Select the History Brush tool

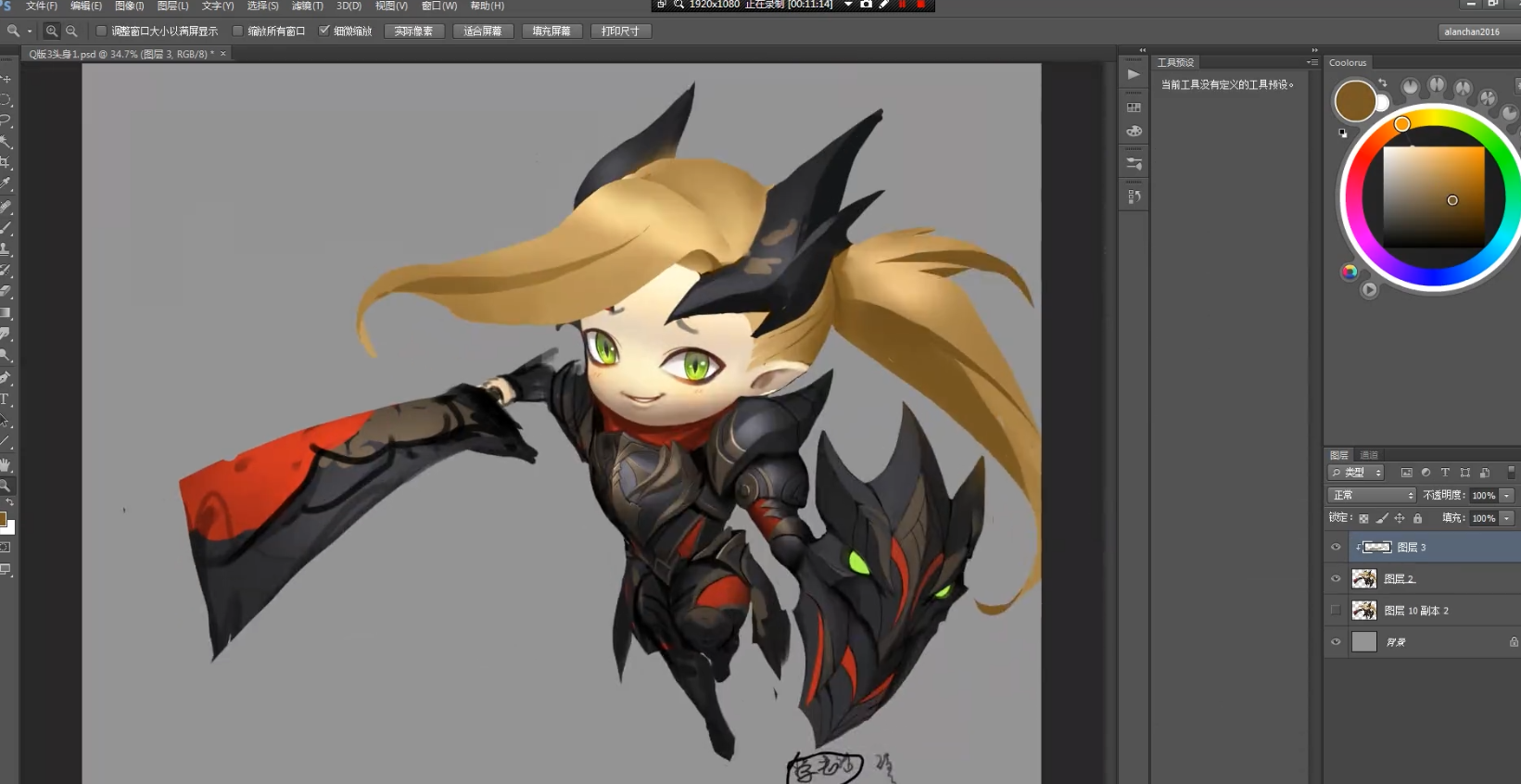6,271
